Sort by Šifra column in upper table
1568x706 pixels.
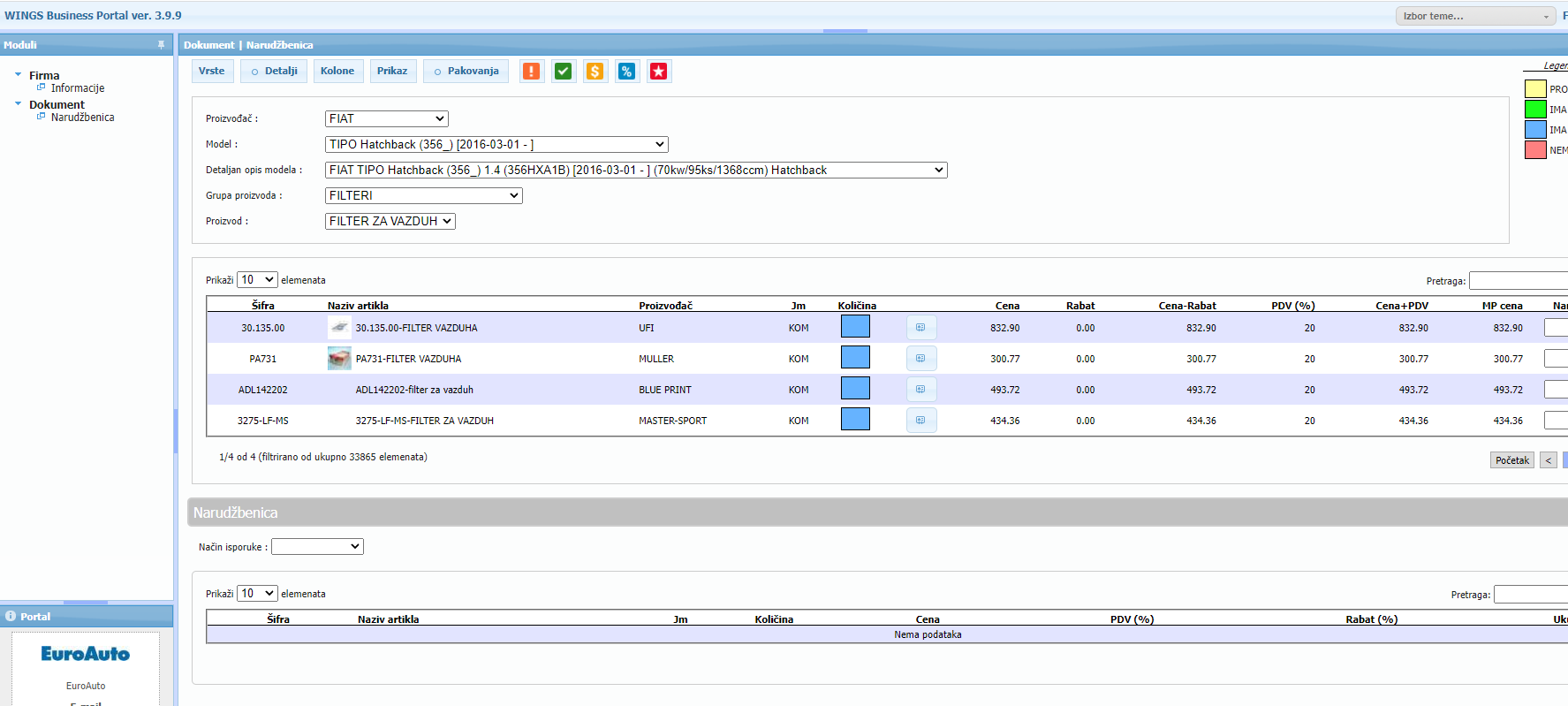263,306
